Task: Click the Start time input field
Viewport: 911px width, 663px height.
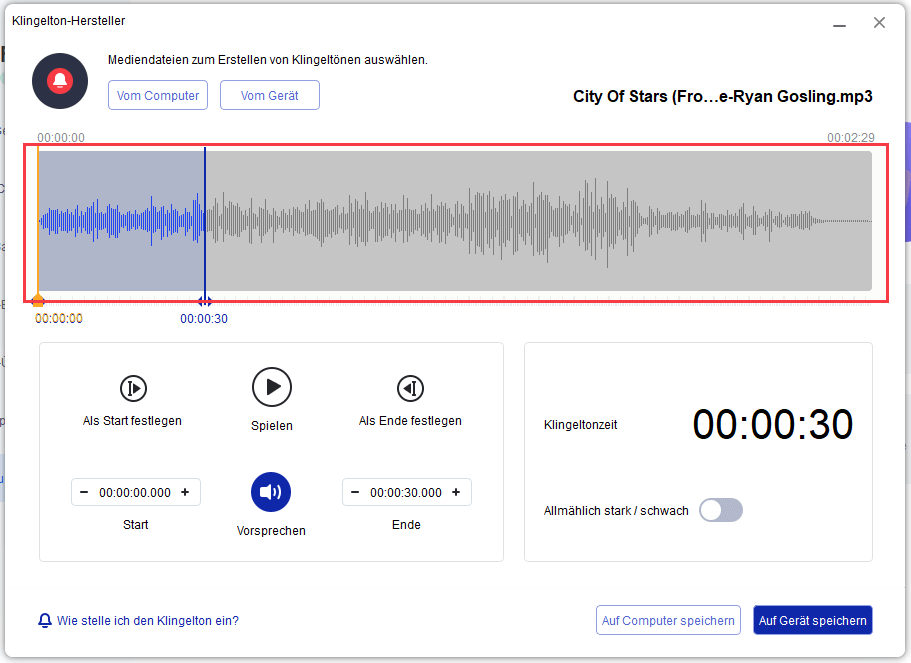Action: 135,492
